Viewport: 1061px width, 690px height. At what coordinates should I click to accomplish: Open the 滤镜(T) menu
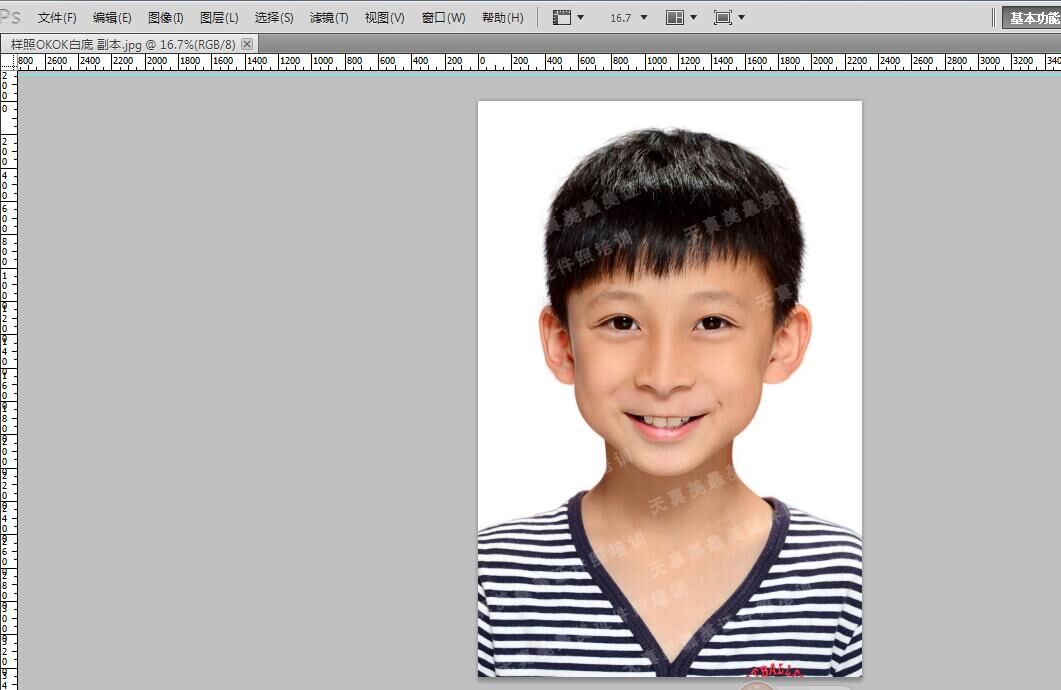329,18
